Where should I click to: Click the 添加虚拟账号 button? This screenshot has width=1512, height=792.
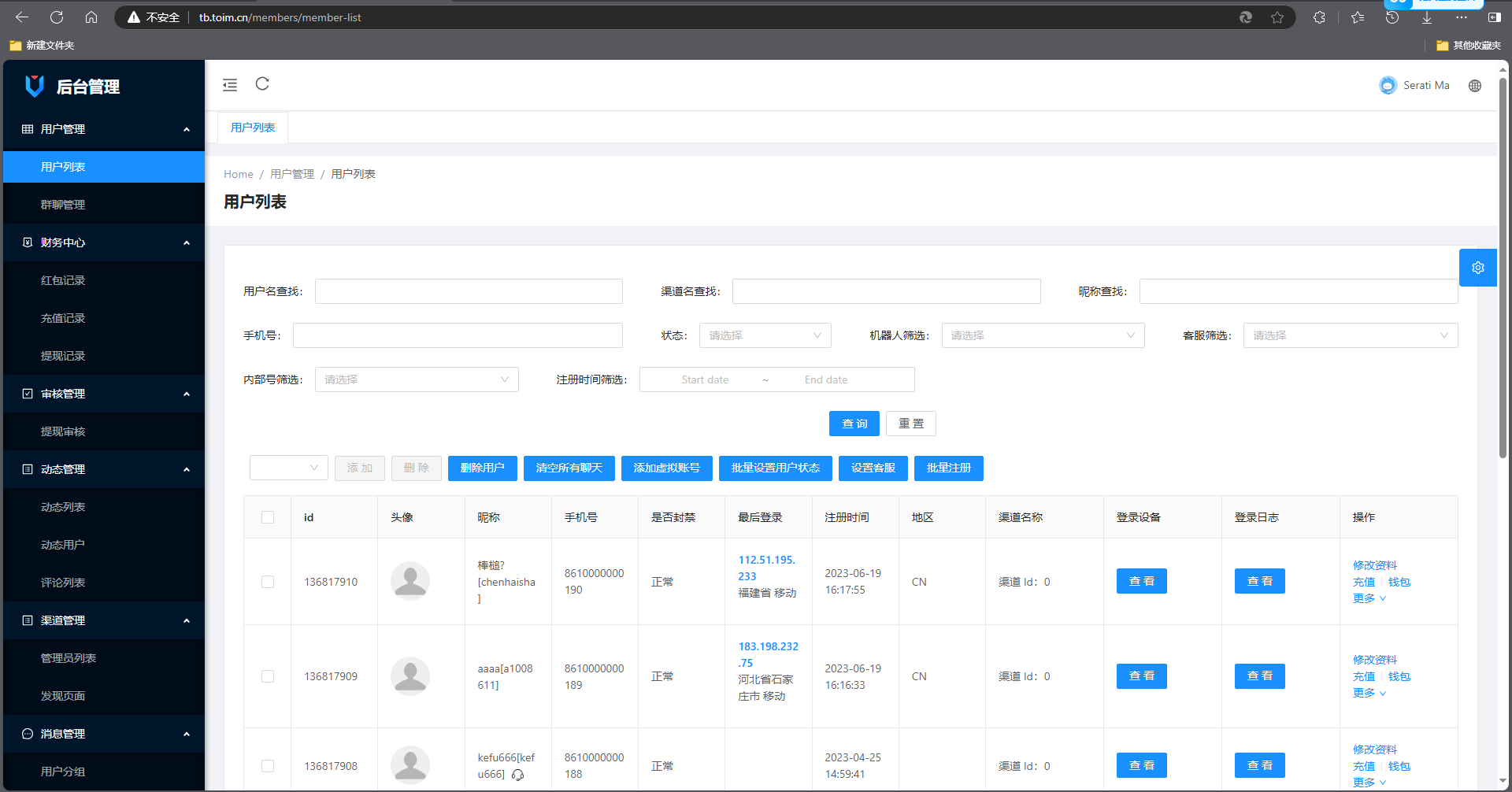(667, 468)
